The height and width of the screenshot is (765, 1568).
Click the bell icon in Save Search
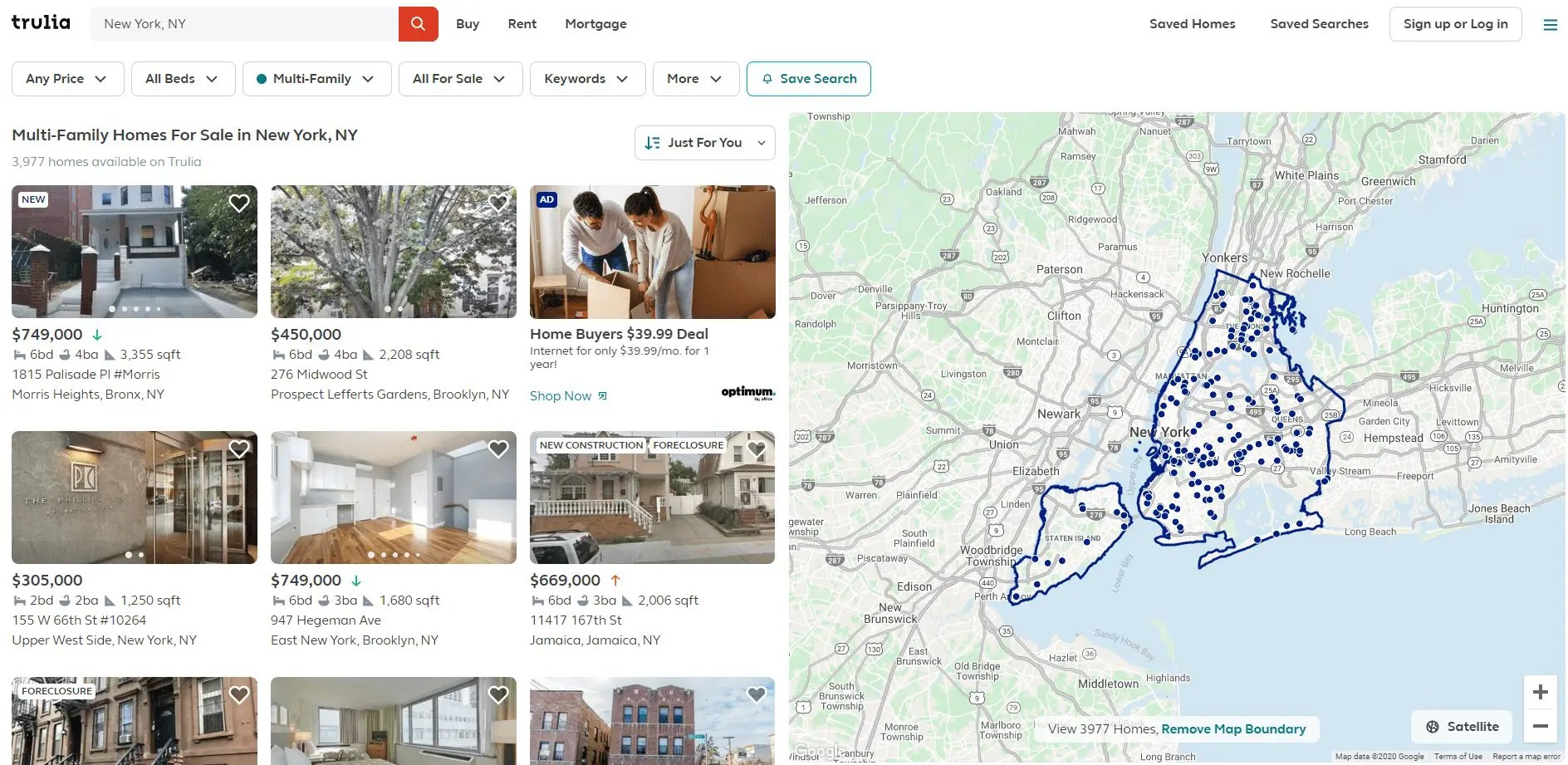tap(767, 79)
